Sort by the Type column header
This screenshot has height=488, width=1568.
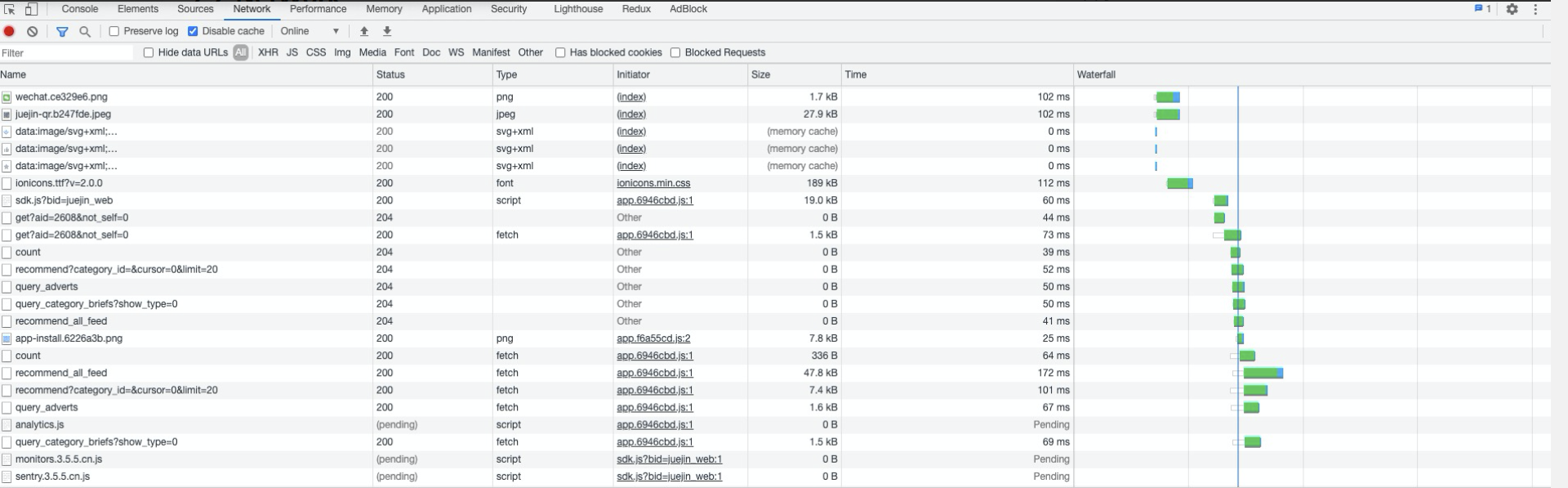[553, 74]
